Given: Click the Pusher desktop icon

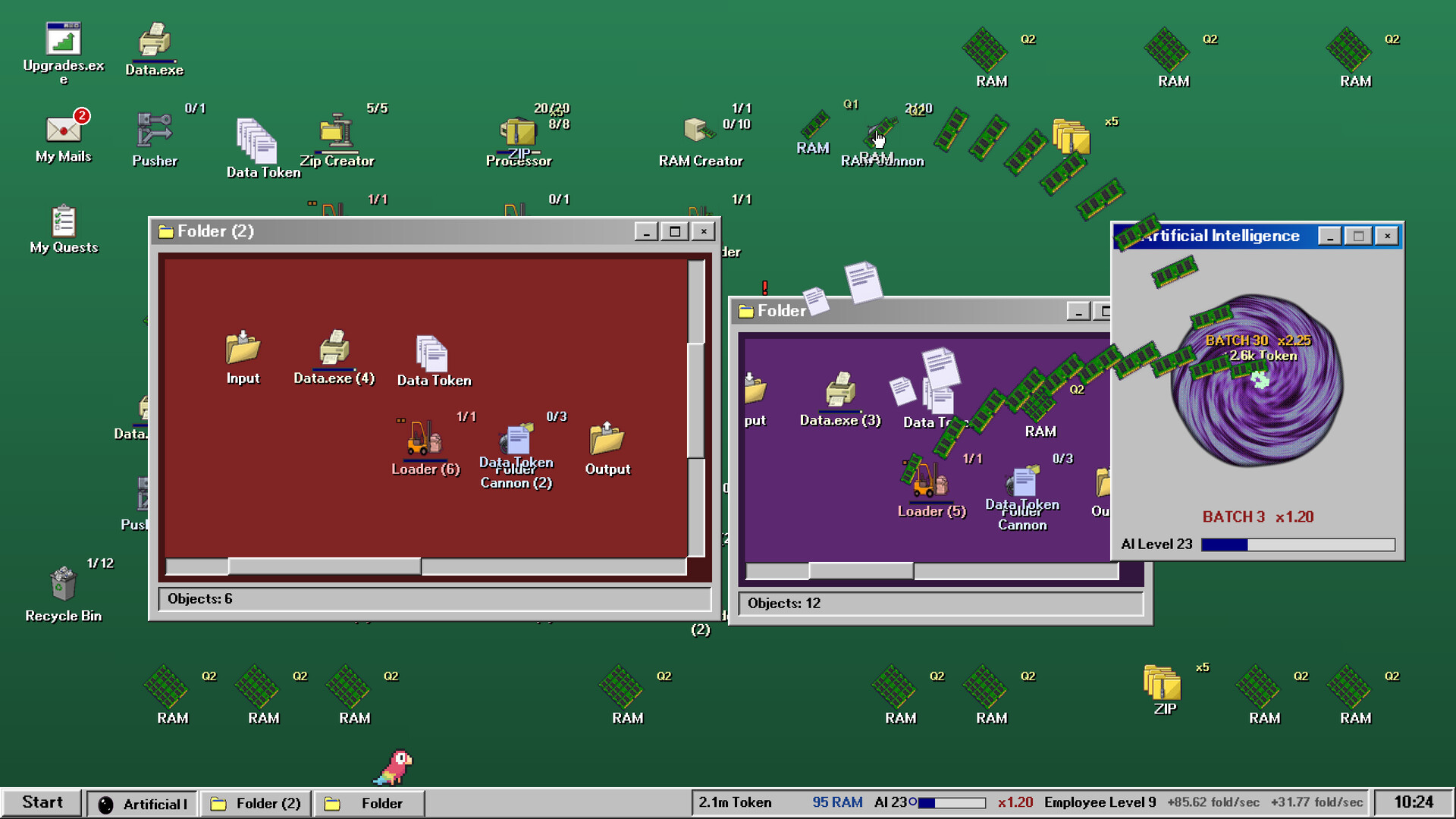Looking at the screenshot, I should (x=155, y=130).
